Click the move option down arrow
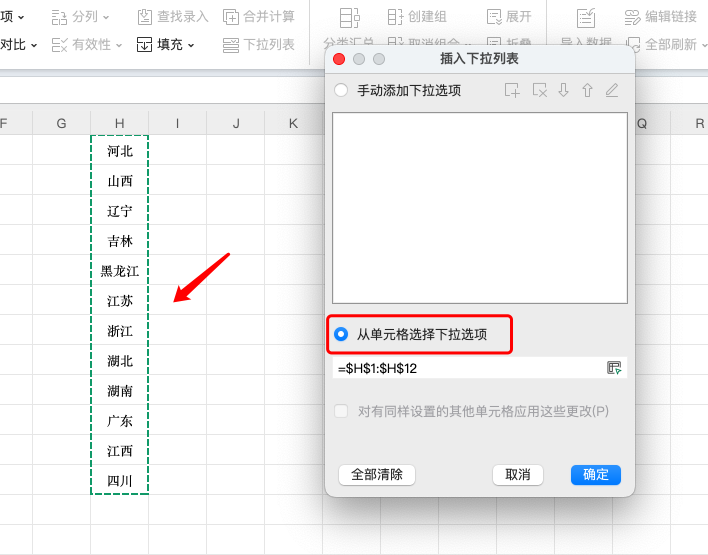Image resolution: width=708 pixels, height=555 pixels. (564, 90)
